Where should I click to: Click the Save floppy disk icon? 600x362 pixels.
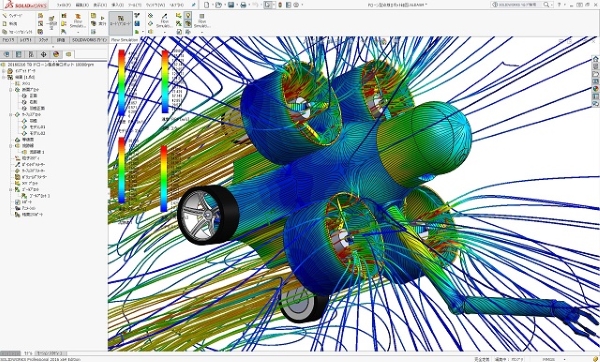coord(231,5)
